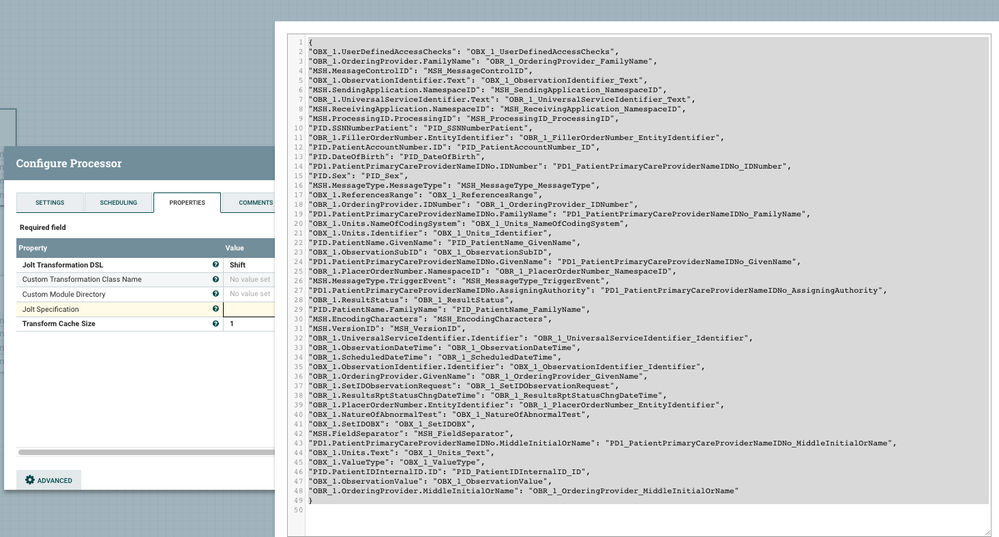Click help icon for Jolt Transformation DSL
This screenshot has width=999, height=537.
pos(215,264)
